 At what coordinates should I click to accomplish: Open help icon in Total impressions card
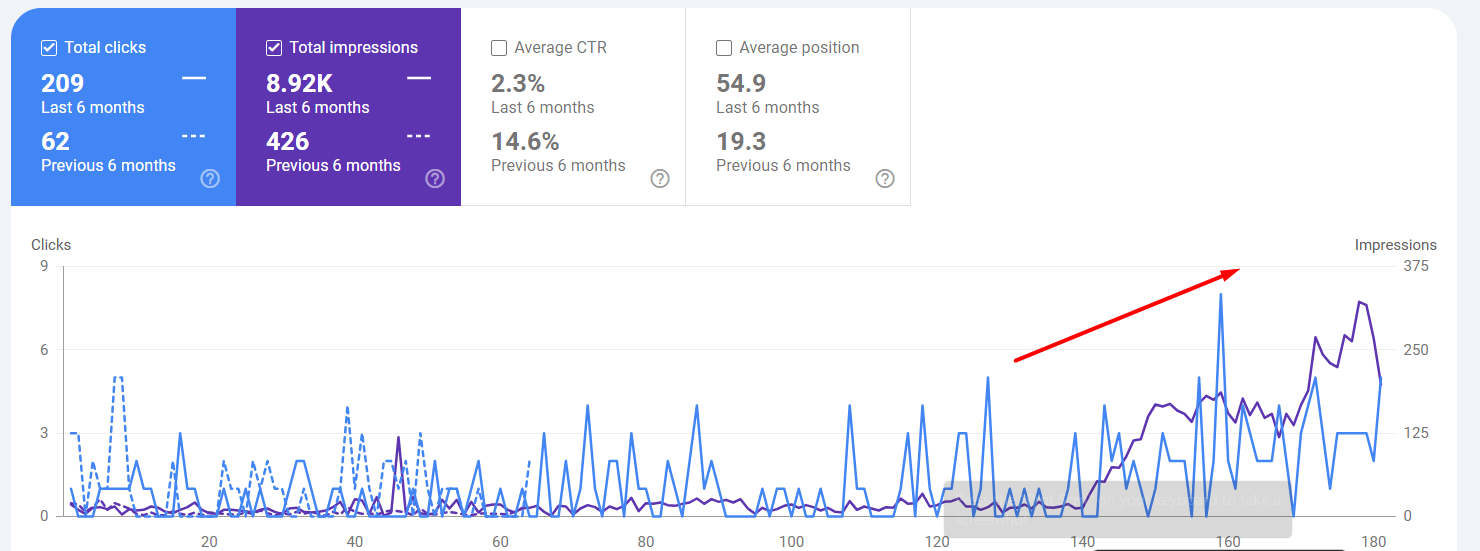point(435,179)
